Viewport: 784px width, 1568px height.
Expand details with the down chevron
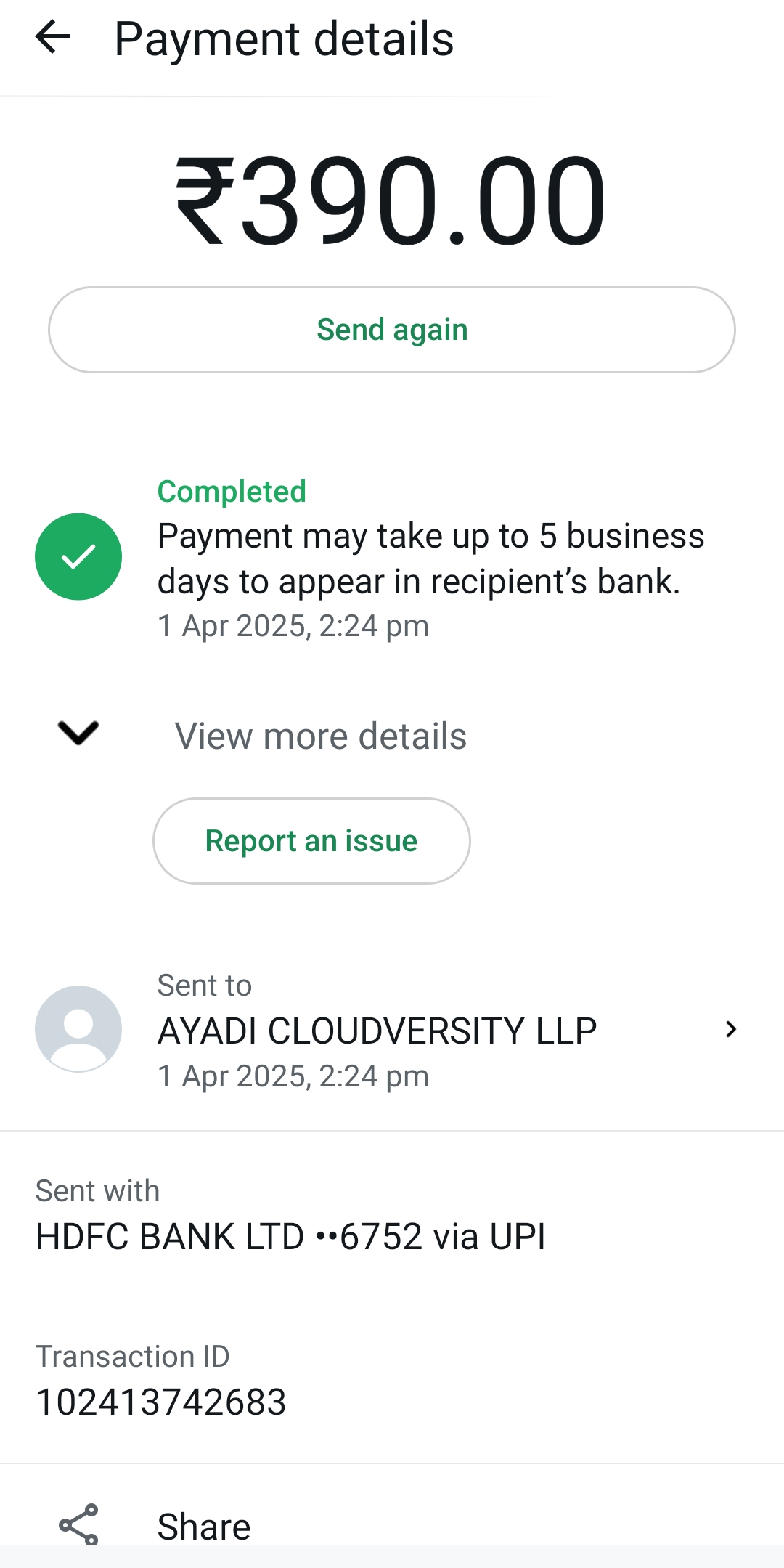(x=78, y=734)
